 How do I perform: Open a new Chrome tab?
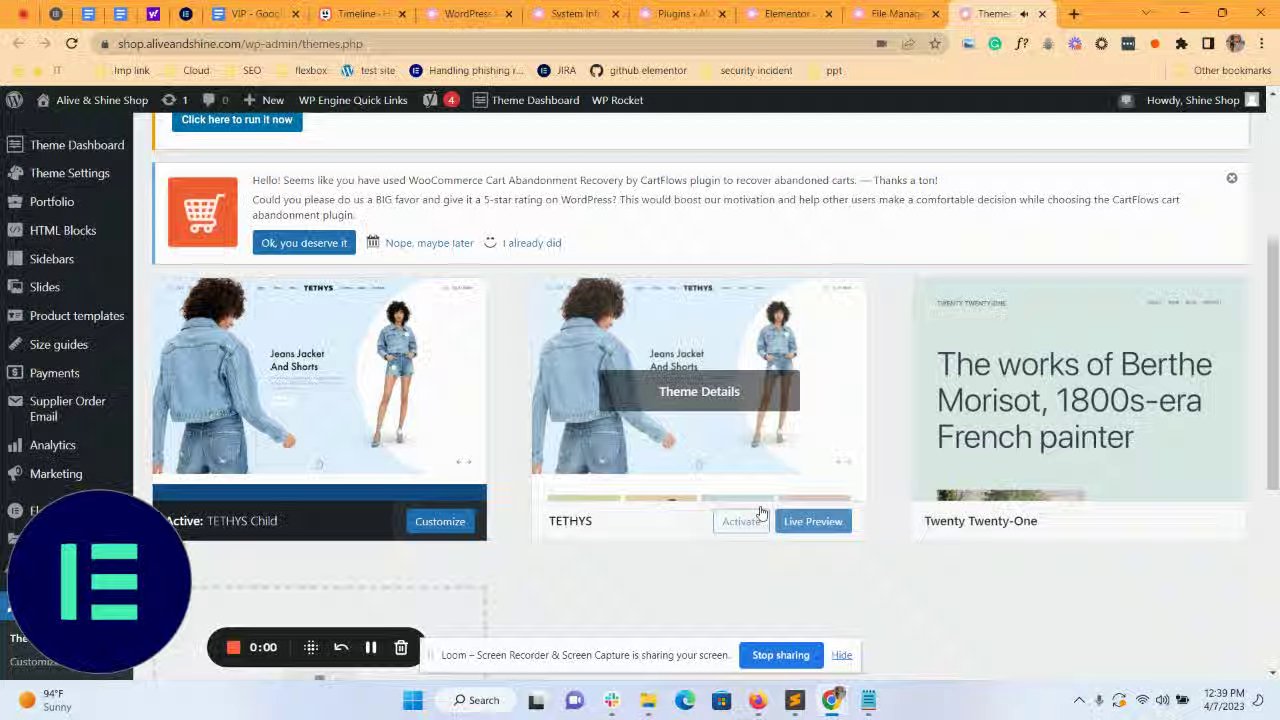(x=1074, y=14)
